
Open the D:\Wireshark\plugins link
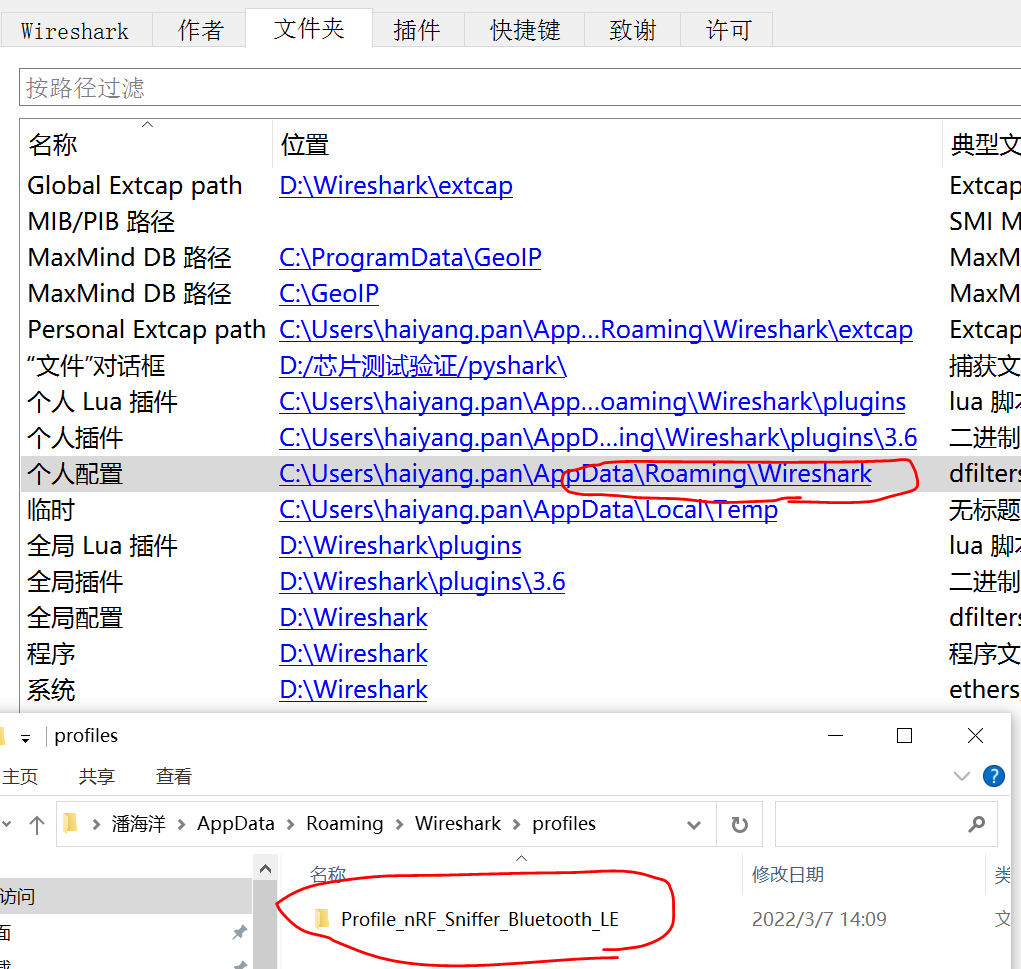tap(400, 545)
